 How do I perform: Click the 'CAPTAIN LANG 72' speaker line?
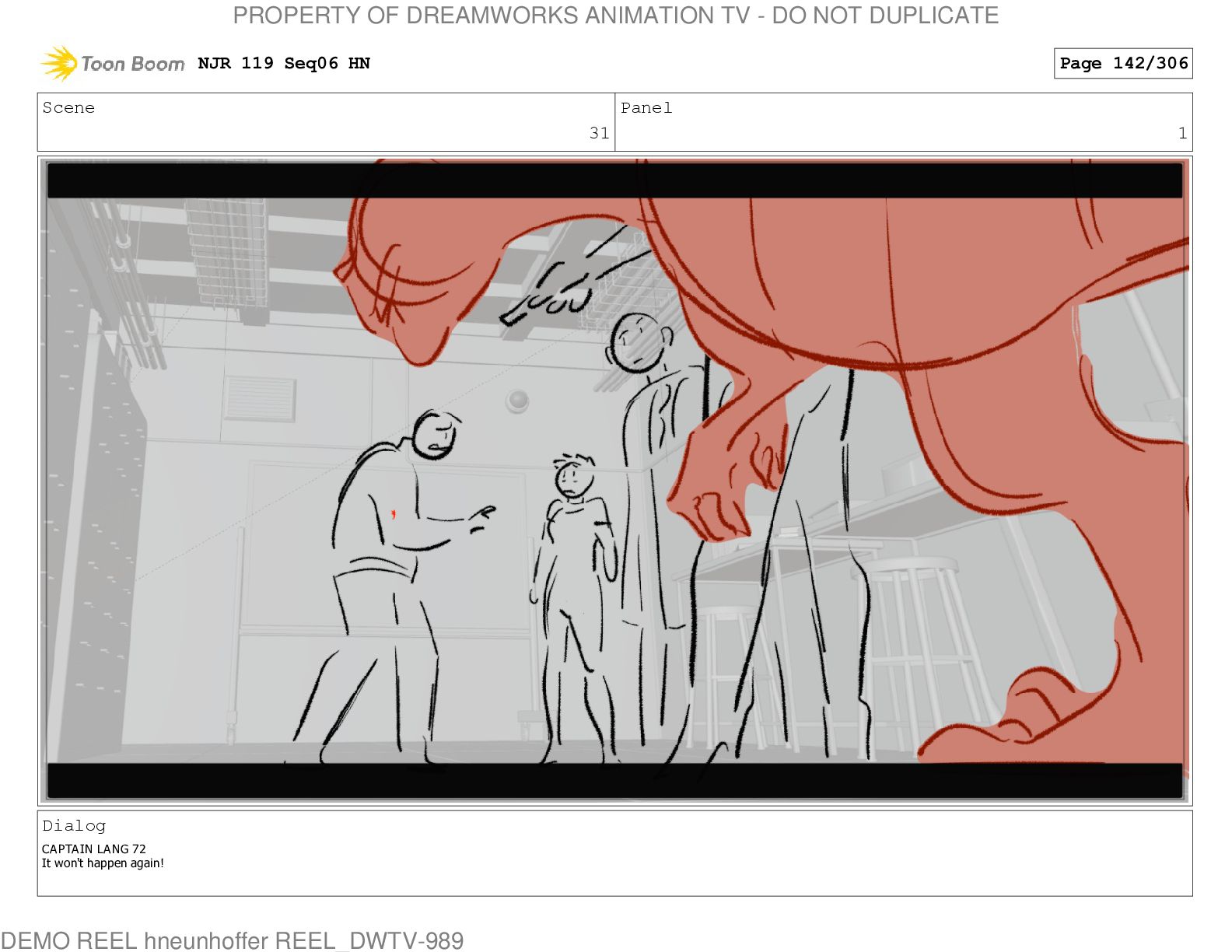(94, 849)
